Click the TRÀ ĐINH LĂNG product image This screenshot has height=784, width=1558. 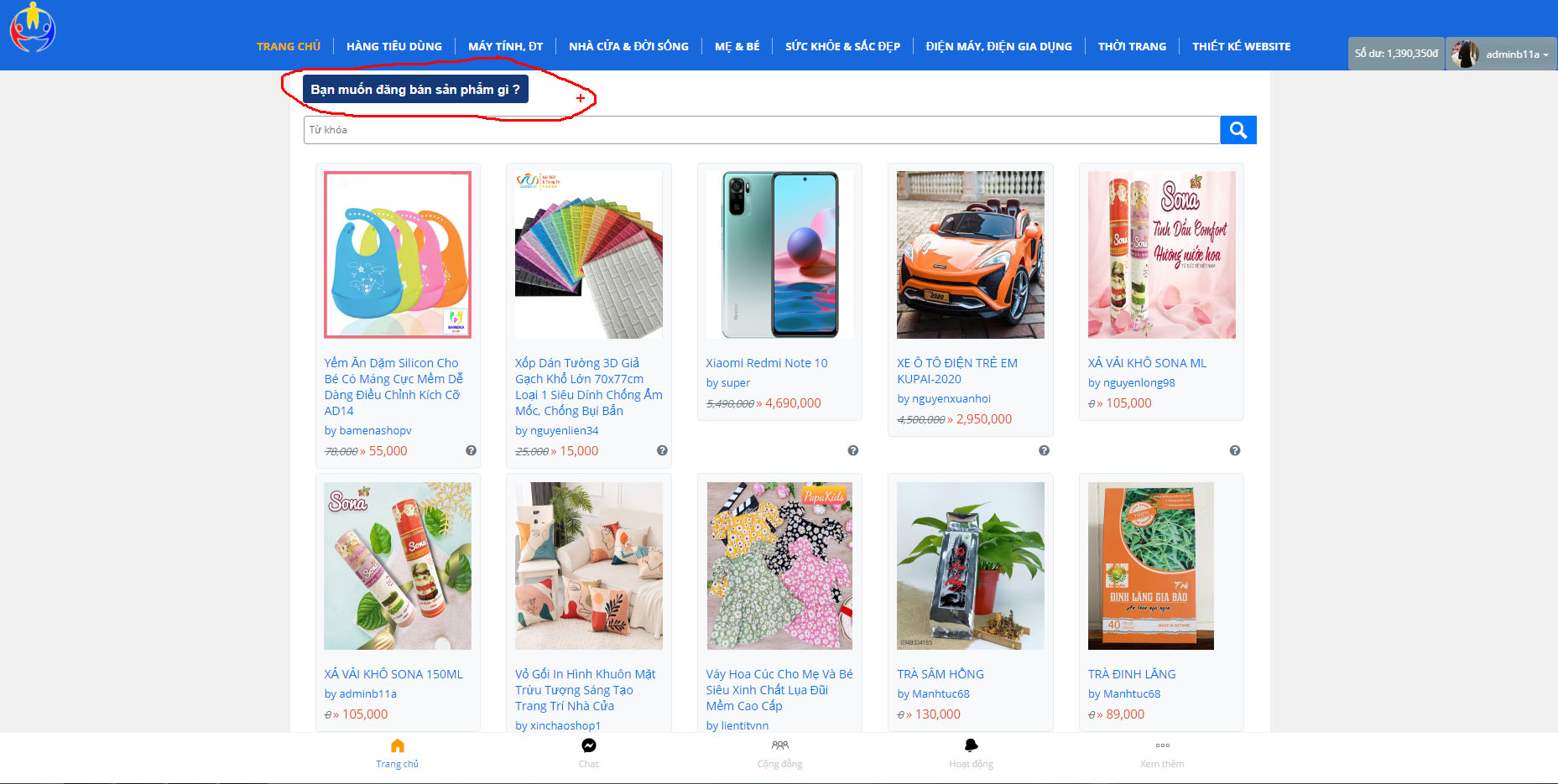(x=1150, y=566)
